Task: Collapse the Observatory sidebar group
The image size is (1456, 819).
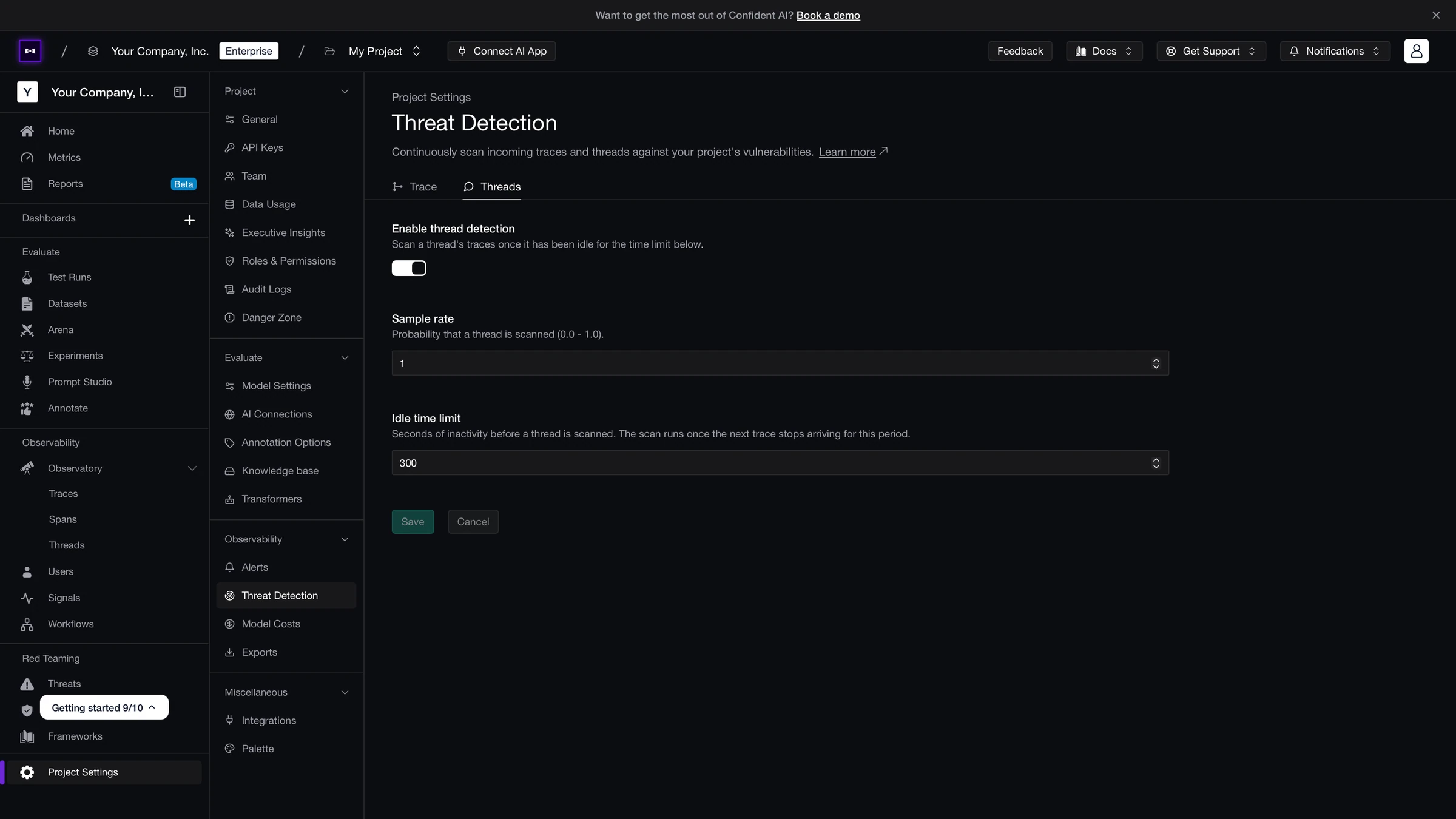Action: coord(192,468)
